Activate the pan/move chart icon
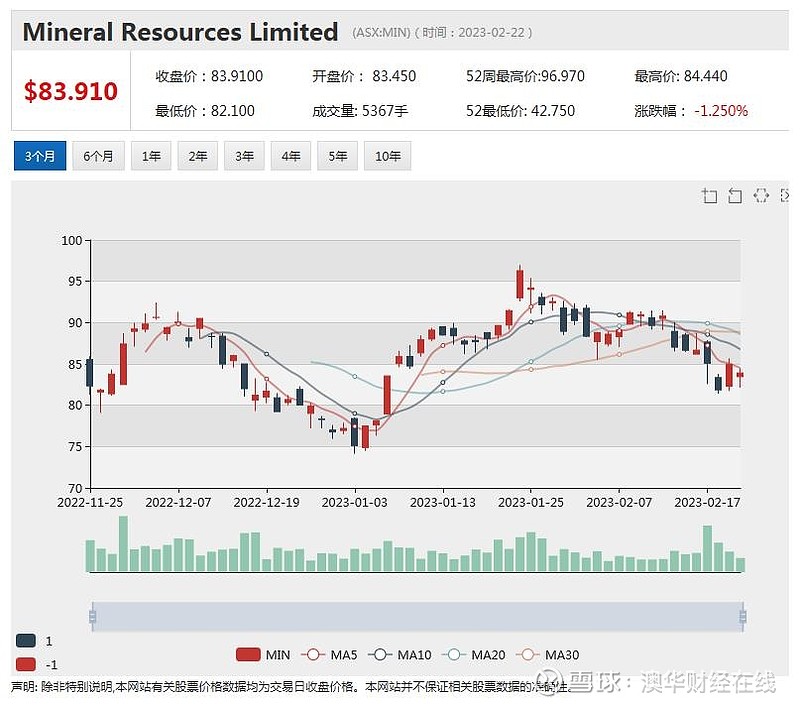The image size is (800, 707). (x=760, y=196)
